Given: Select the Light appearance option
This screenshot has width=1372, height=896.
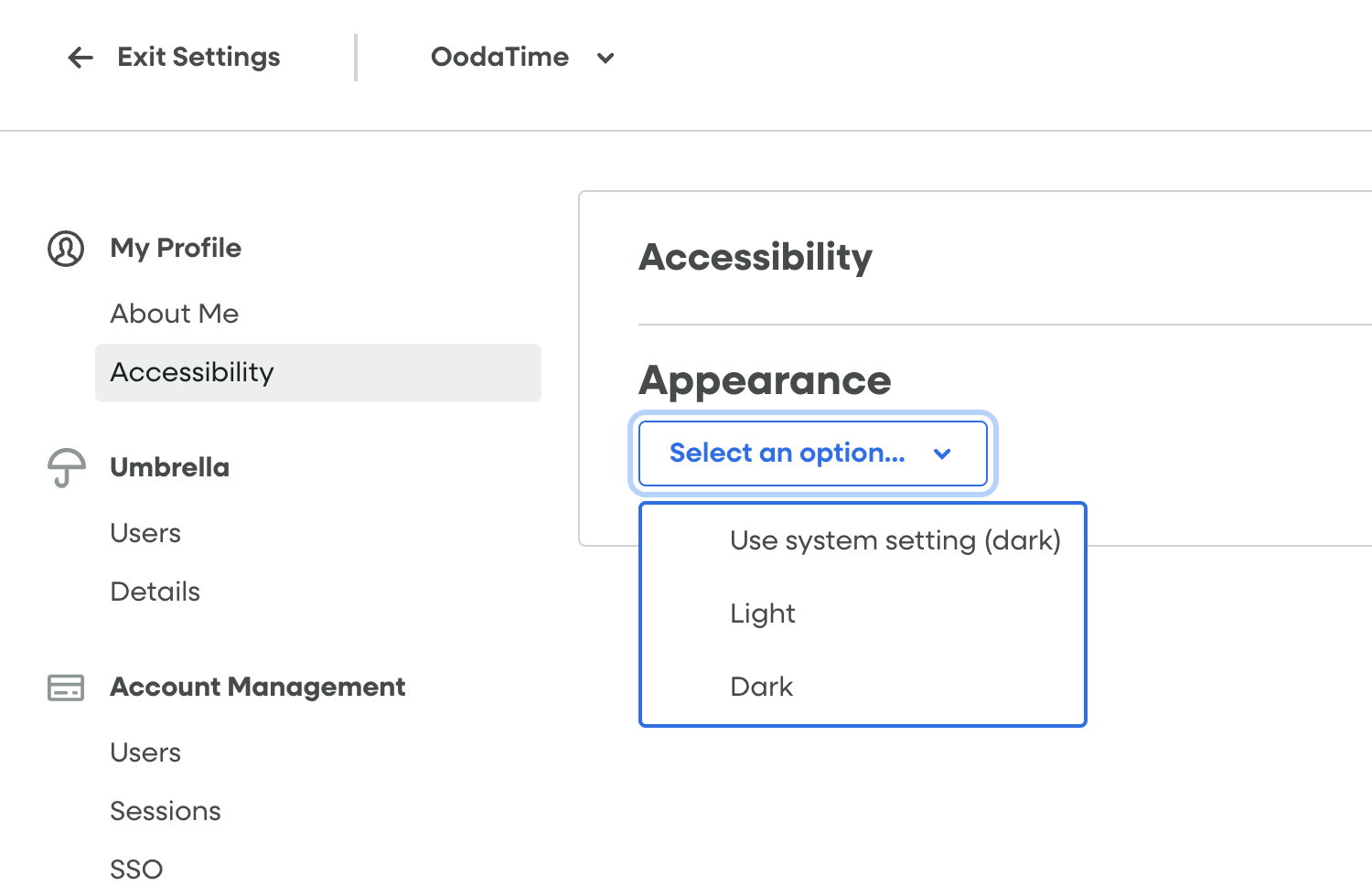Looking at the screenshot, I should [x=763, y=613].
